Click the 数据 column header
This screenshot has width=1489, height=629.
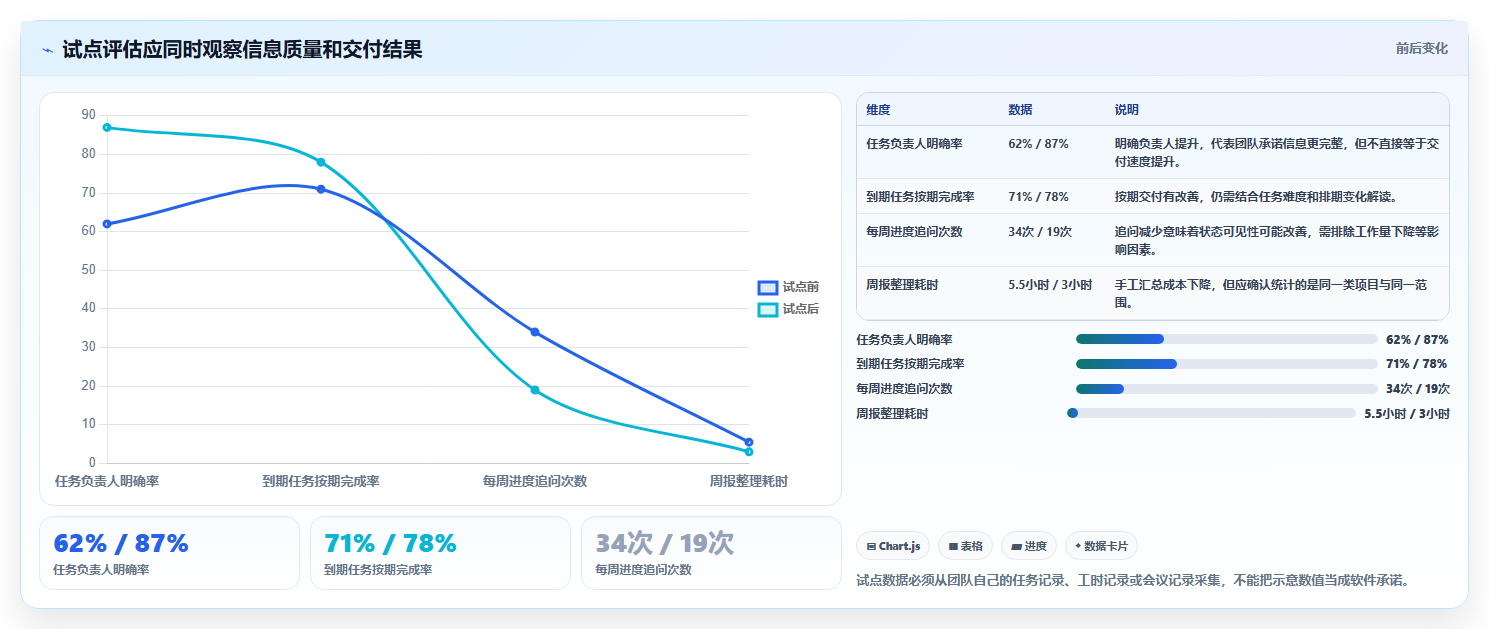pos(1020,110)
